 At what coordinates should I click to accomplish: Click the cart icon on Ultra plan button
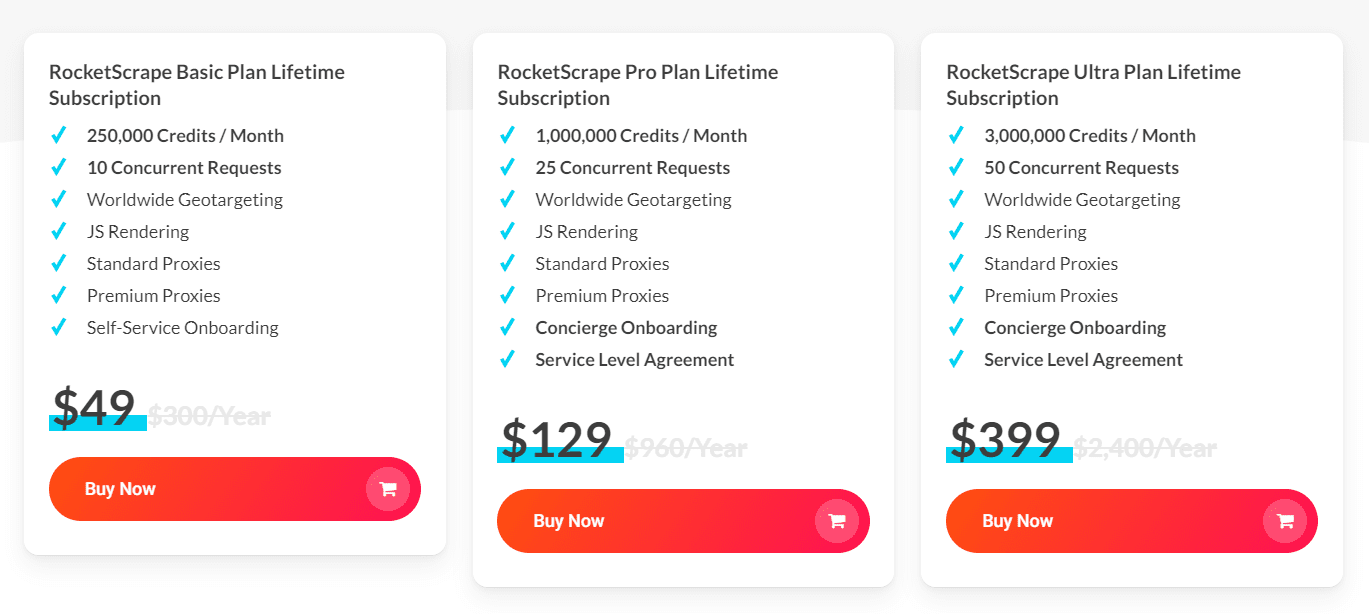[1285, 521]
